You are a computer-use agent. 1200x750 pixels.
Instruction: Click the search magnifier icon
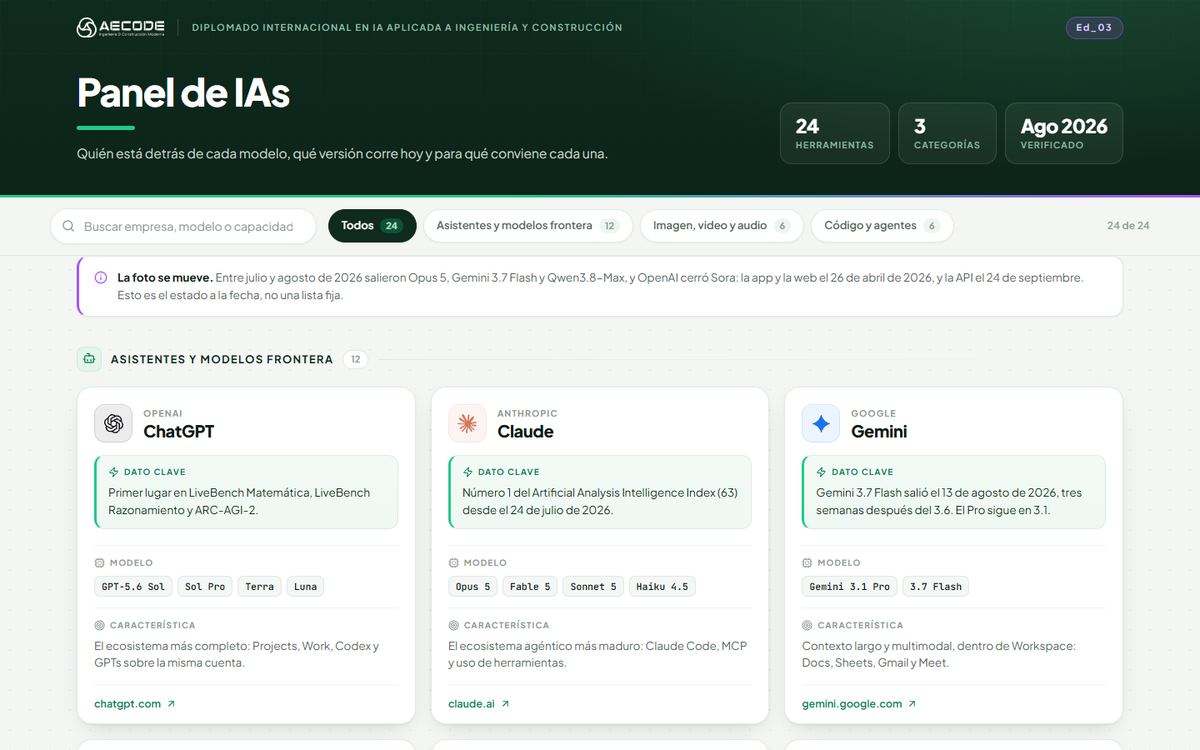pos(68,226)
